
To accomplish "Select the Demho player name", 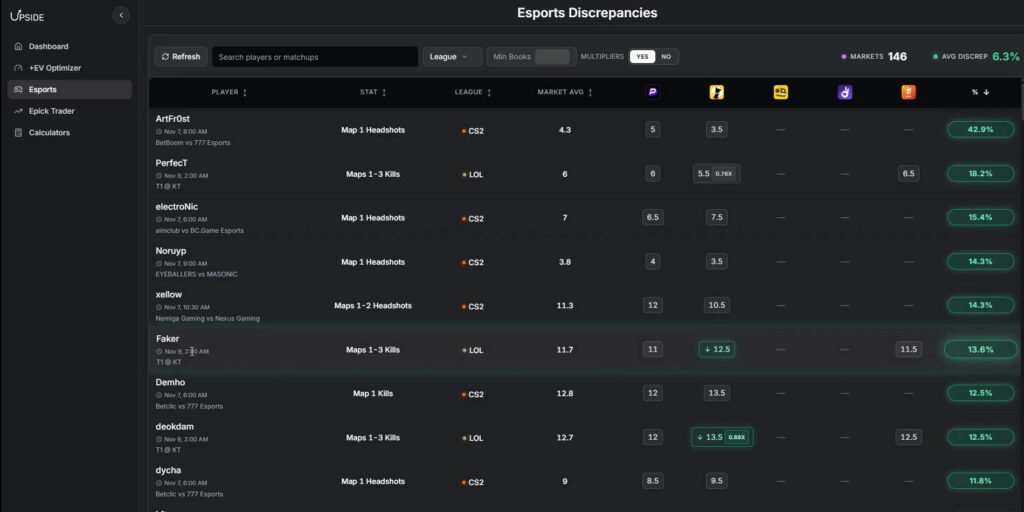I will pyautogui.click(x=170, y=382).
